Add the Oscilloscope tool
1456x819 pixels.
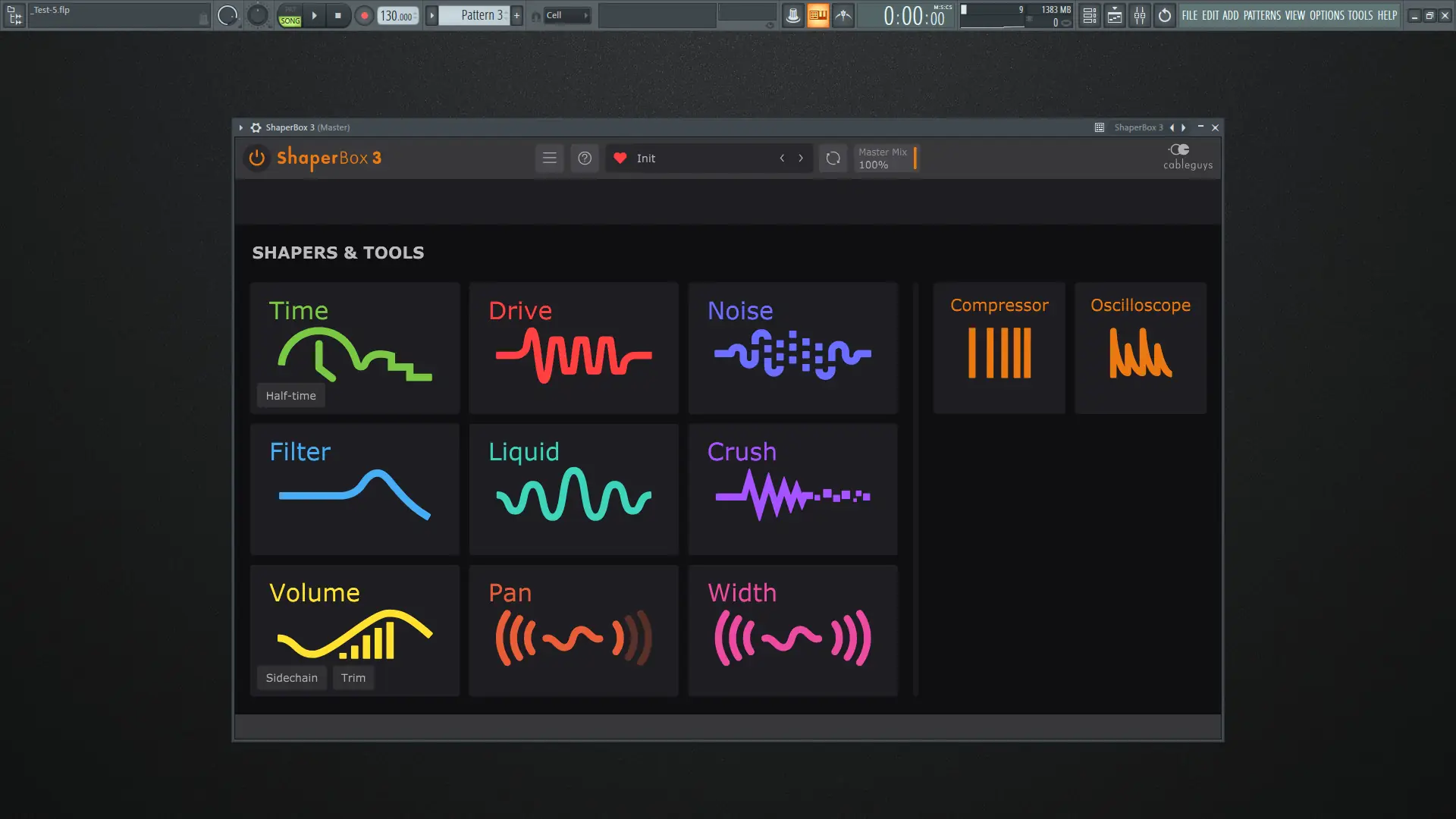point(1140,347)
